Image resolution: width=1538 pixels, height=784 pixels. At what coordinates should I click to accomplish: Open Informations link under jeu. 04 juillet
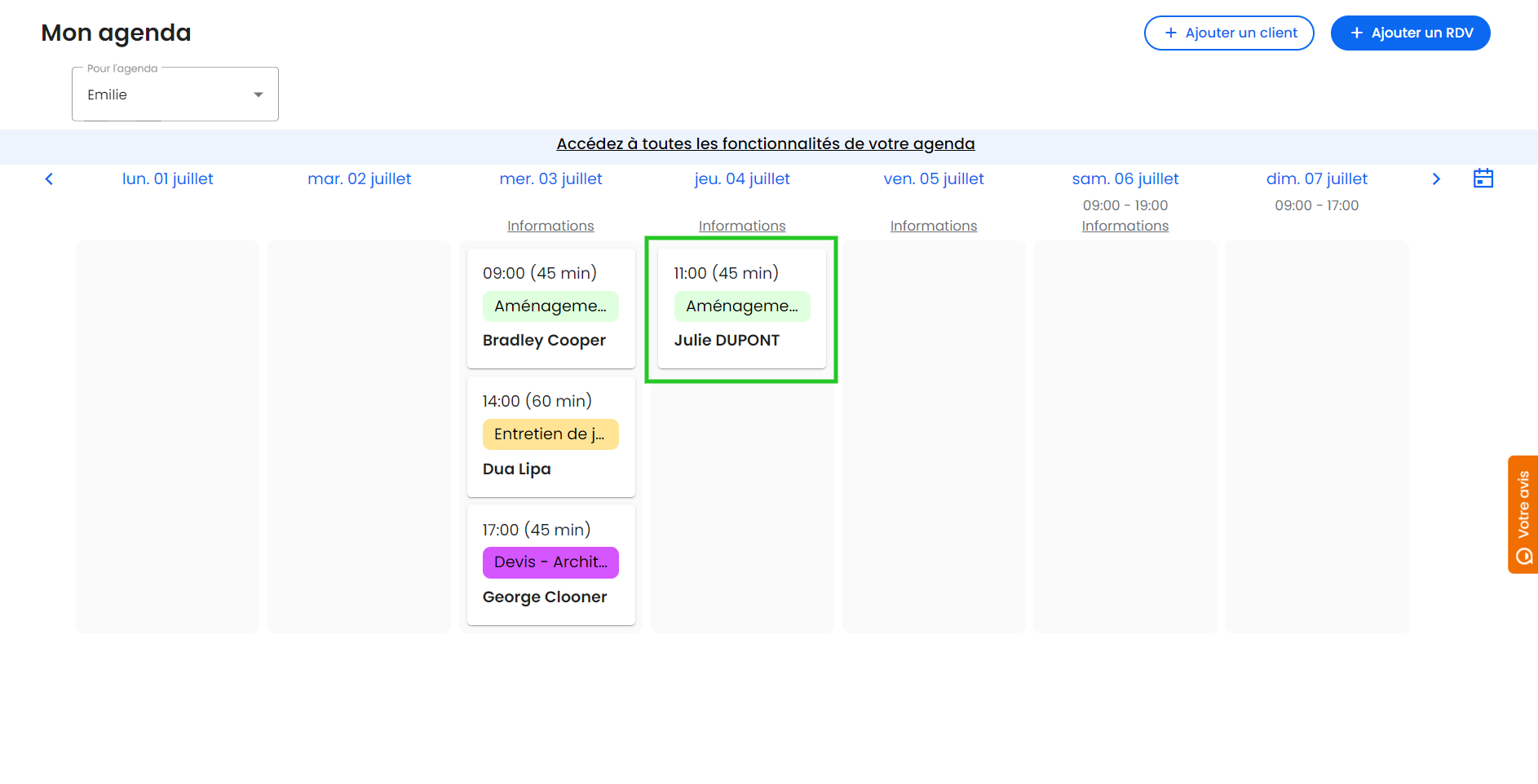(742, 227)
